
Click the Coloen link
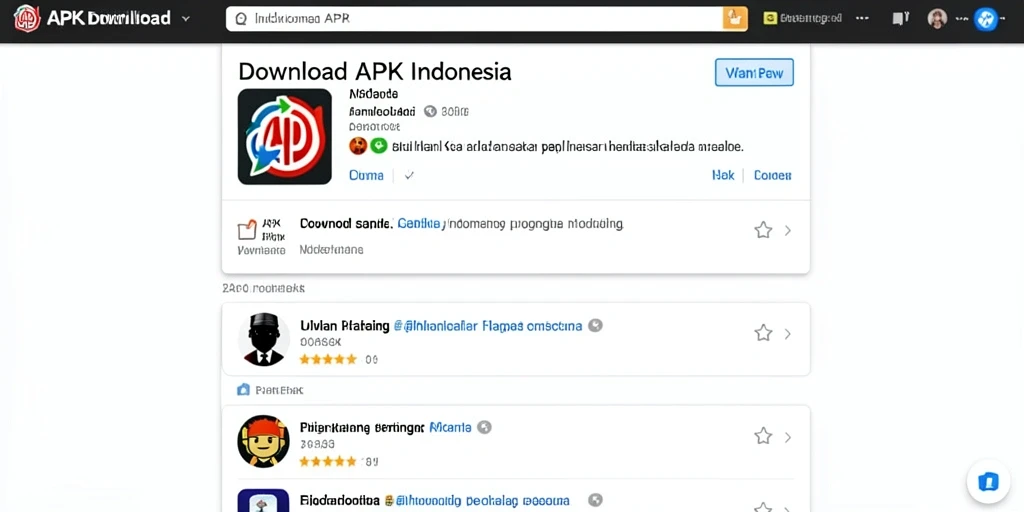point(773,175)
